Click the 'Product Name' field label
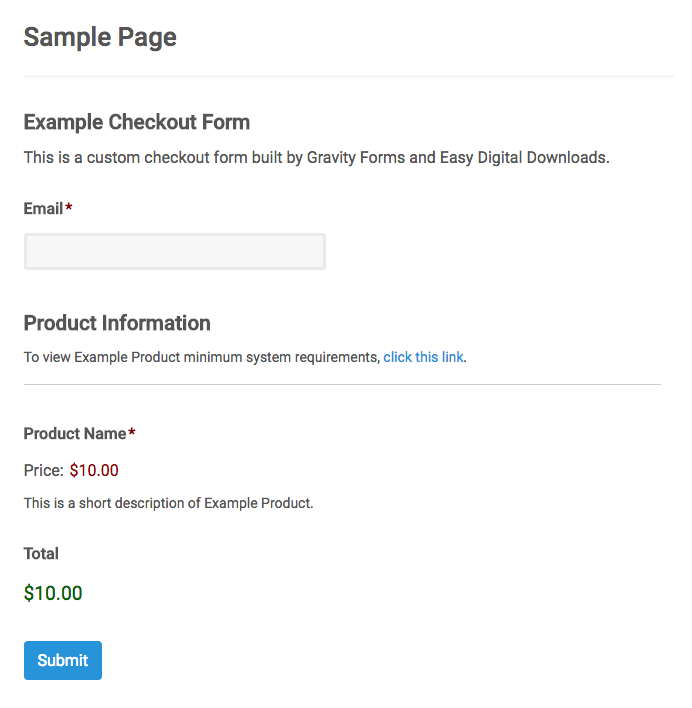This screenshot has width=692, height=708. 75,434
